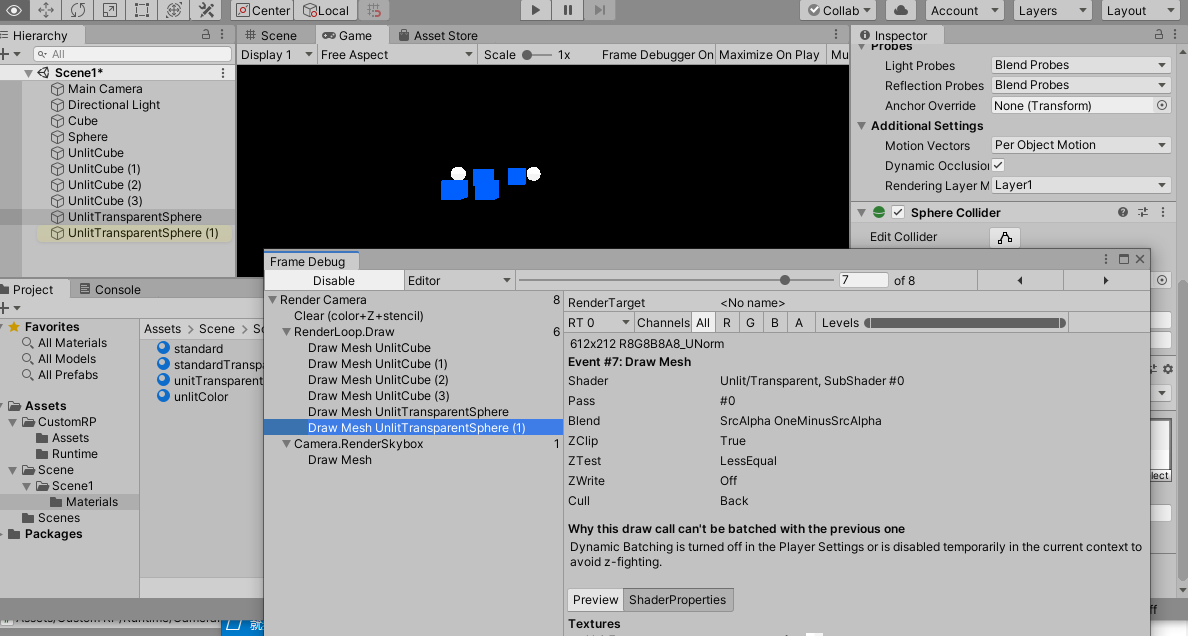This screenshot has width=1188, height=636.
Task: Open the Free Aspect dropdown
Action: 396,55
